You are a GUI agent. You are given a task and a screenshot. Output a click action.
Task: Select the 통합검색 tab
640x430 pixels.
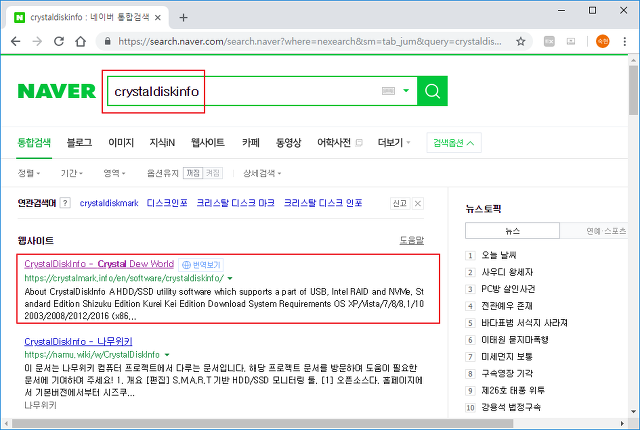click(34, 142)
